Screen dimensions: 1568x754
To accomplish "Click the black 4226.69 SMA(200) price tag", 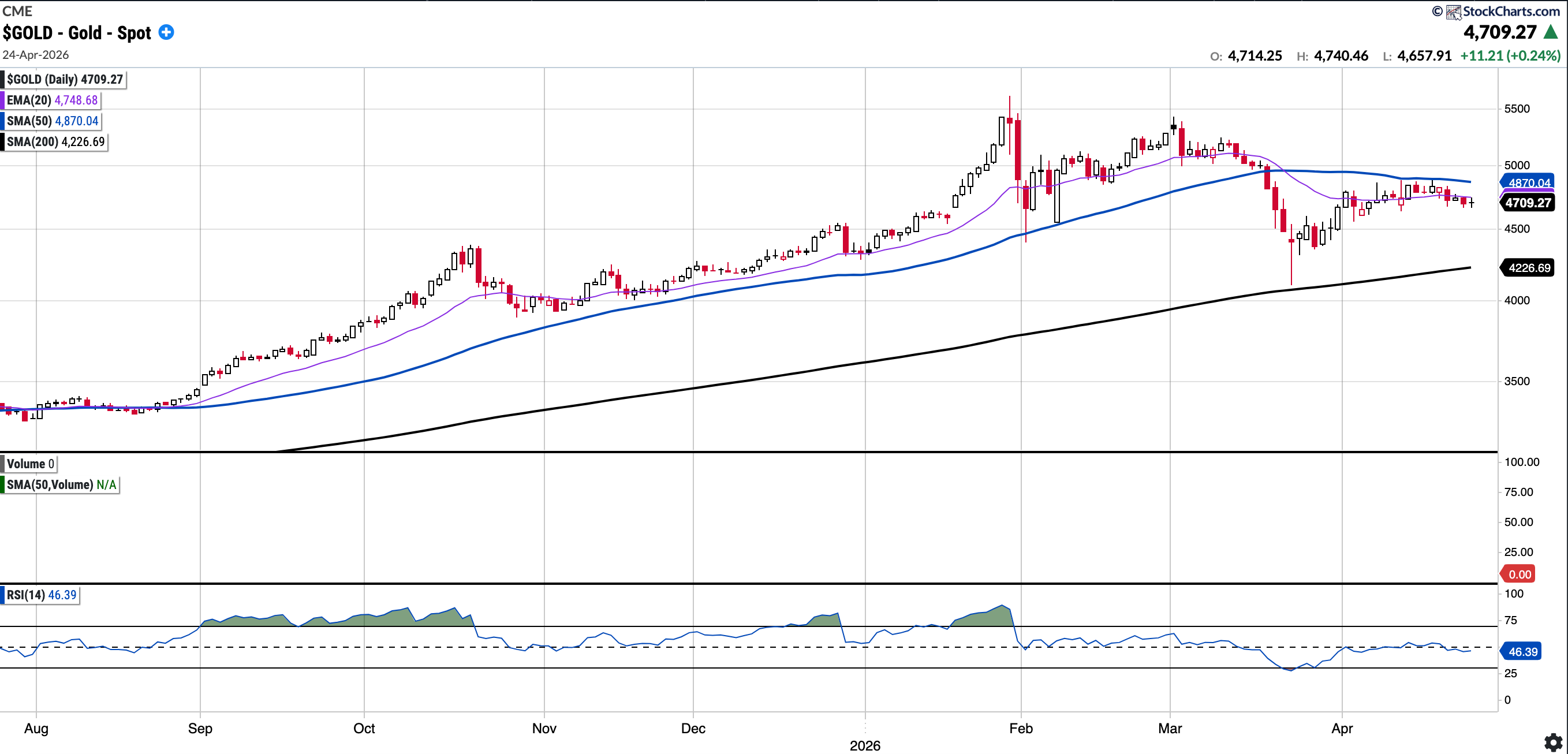I will (x=1528, y=268).
